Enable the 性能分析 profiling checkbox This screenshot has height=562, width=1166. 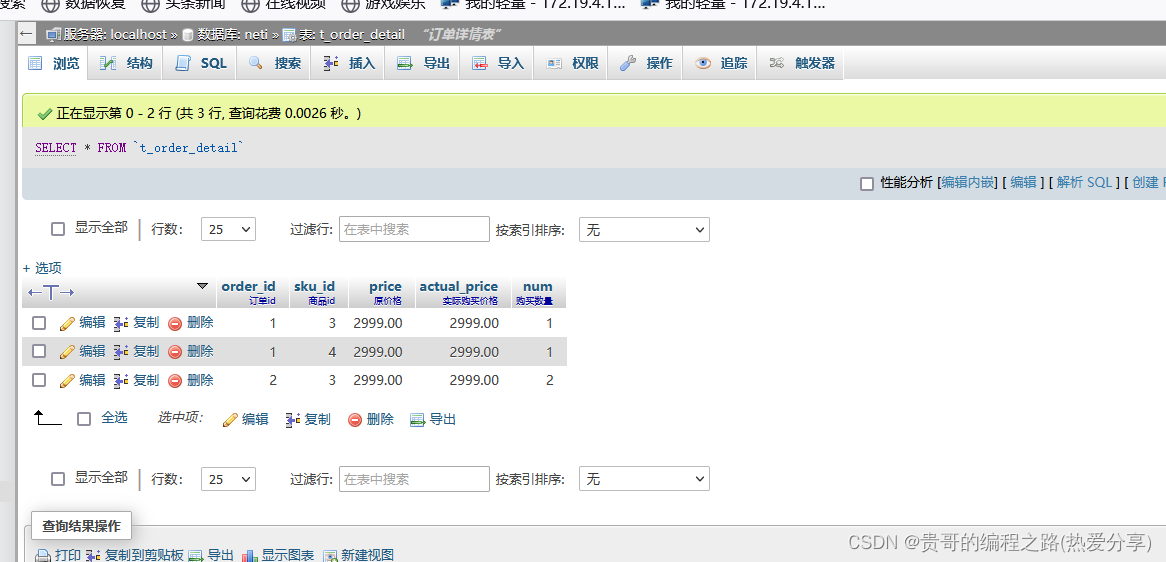tap(866, 184)
